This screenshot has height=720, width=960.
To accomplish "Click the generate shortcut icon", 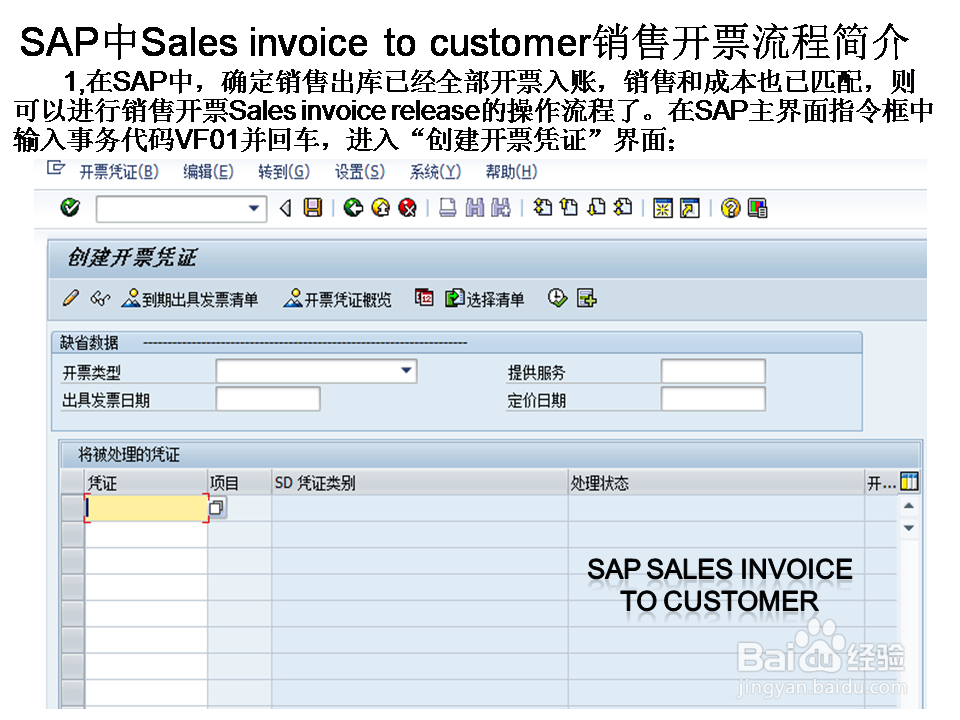I will (x=689, y=208).
